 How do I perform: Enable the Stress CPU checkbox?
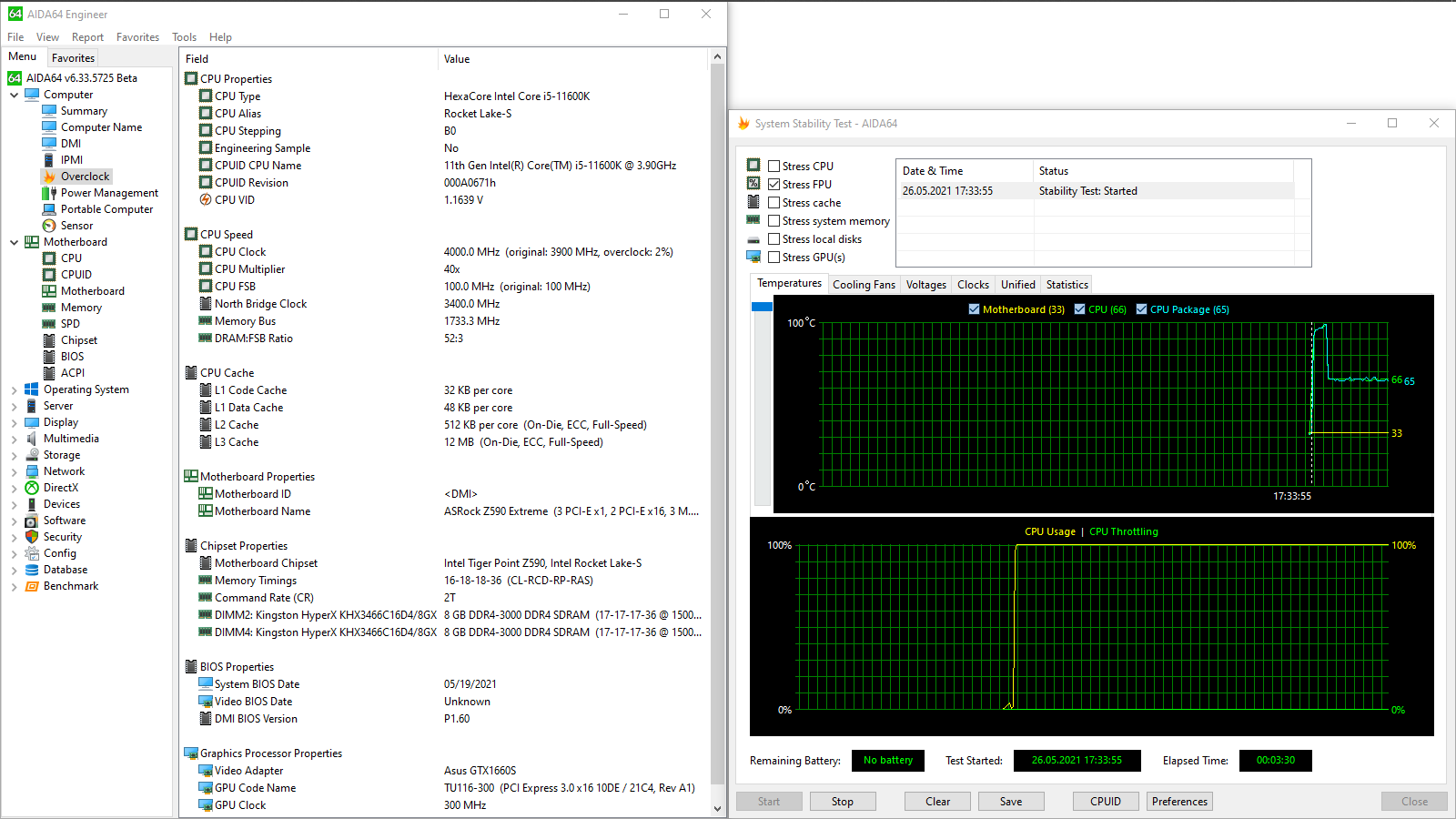pos(774,166)
